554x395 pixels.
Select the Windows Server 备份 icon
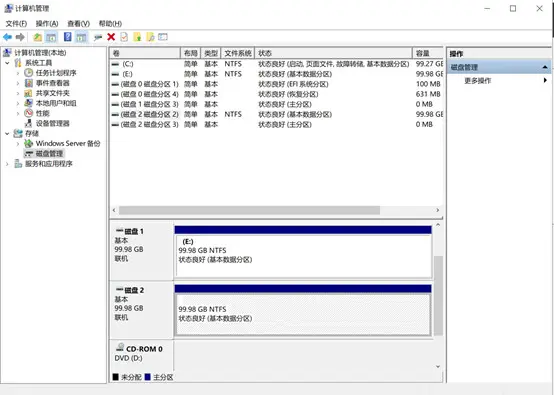tap(29, 143)
